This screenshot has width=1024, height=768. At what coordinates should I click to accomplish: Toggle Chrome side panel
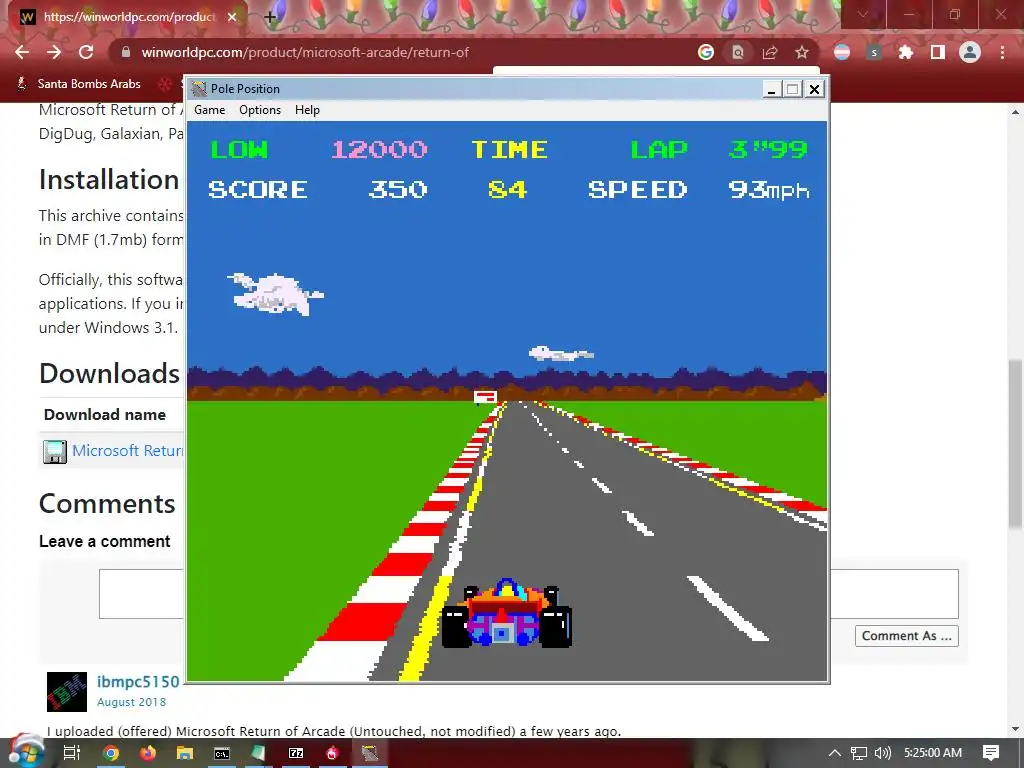pos(938,52)
